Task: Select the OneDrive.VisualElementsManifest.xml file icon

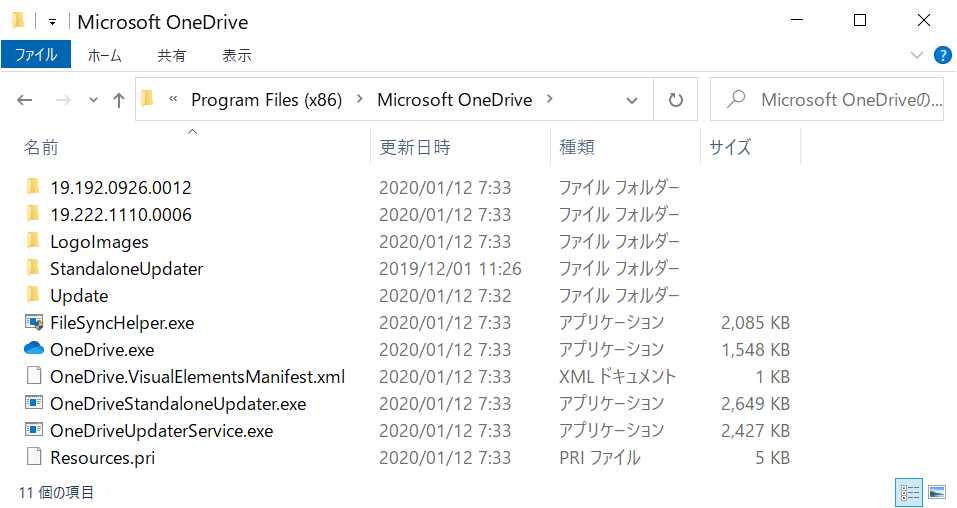Action: click(34, 376)
